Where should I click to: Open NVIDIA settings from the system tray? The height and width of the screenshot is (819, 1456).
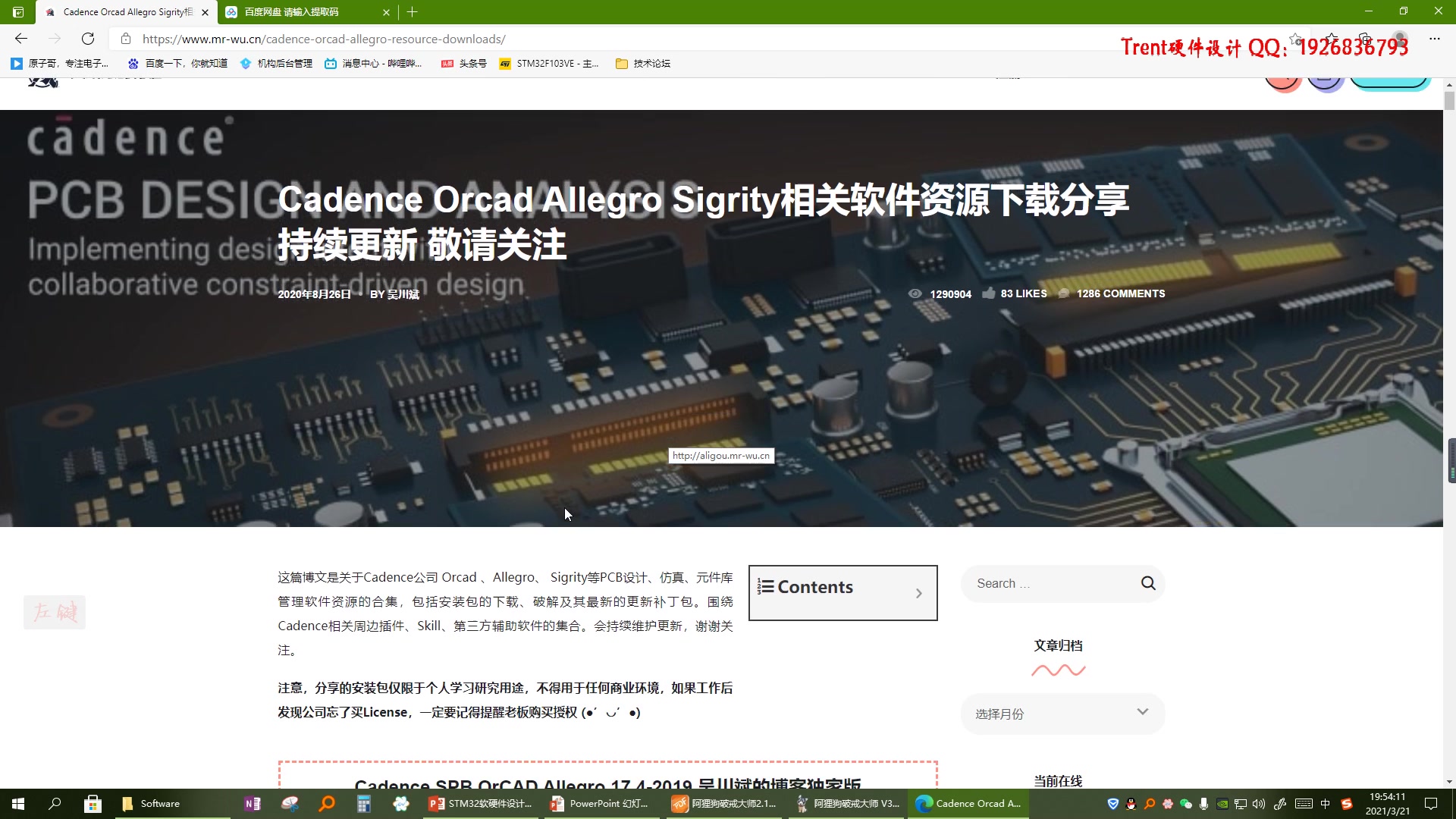tap(1223, 805)
